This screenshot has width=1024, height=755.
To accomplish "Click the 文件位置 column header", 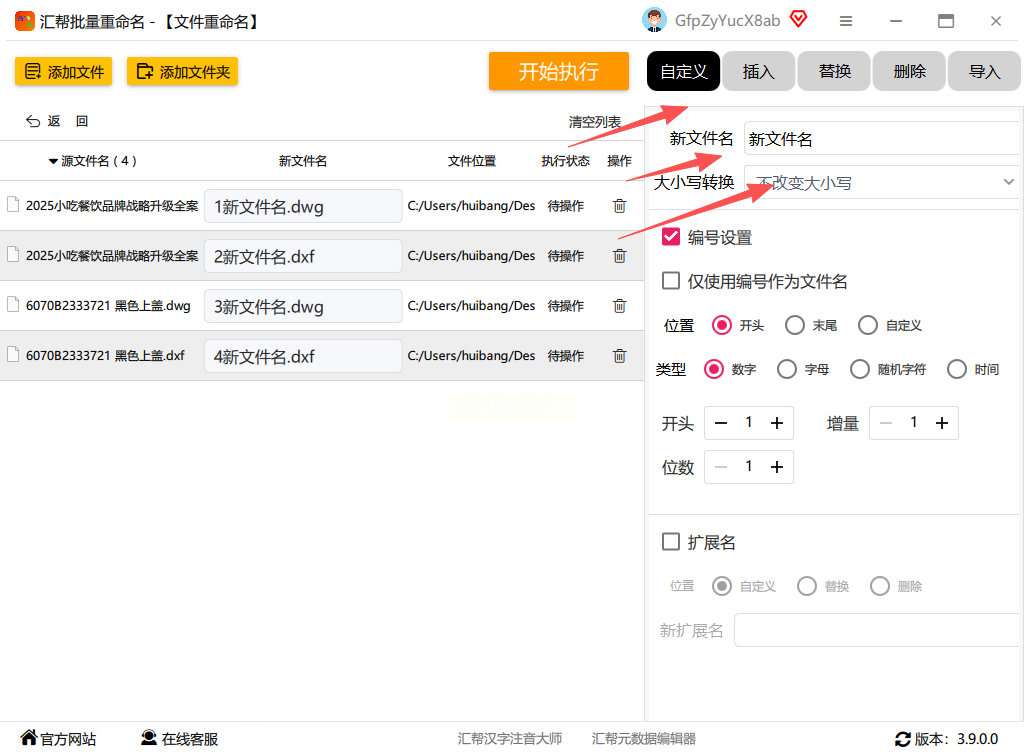I will pyautogui.click(x=472, y=161).
